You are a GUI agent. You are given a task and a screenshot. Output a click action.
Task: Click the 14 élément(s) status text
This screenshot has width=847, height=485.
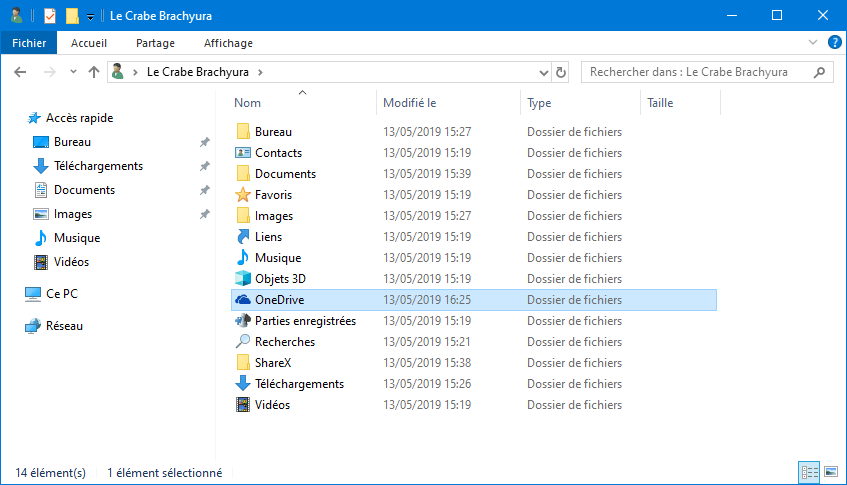coord(51,473)
